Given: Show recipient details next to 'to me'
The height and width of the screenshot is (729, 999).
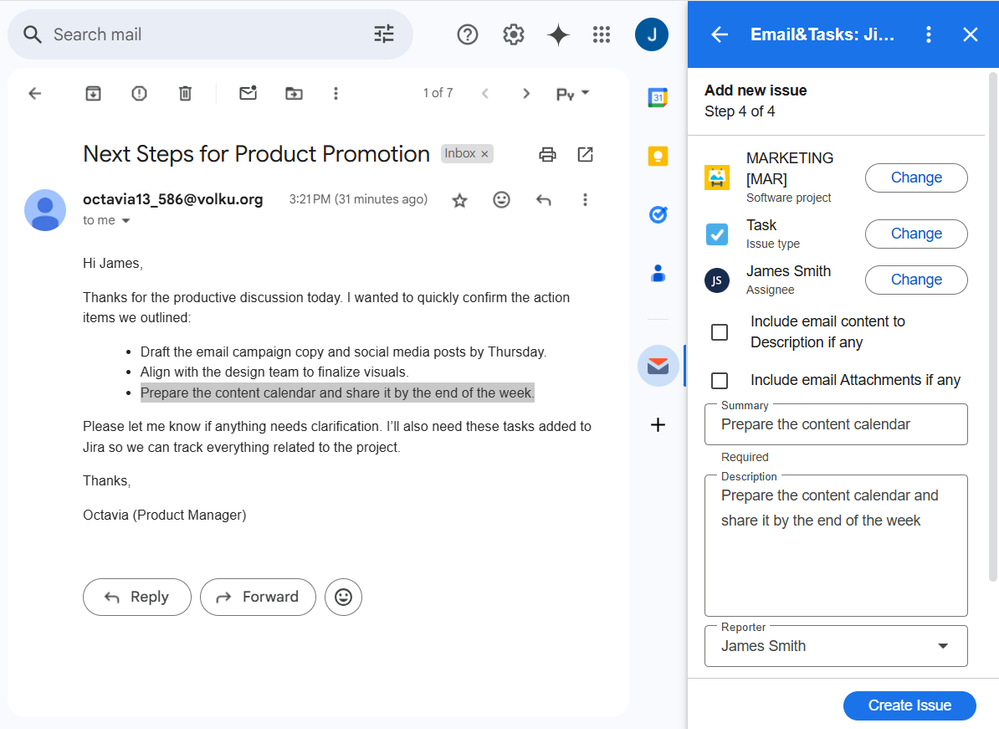Looking at the screenshot, I should [126, 220].
